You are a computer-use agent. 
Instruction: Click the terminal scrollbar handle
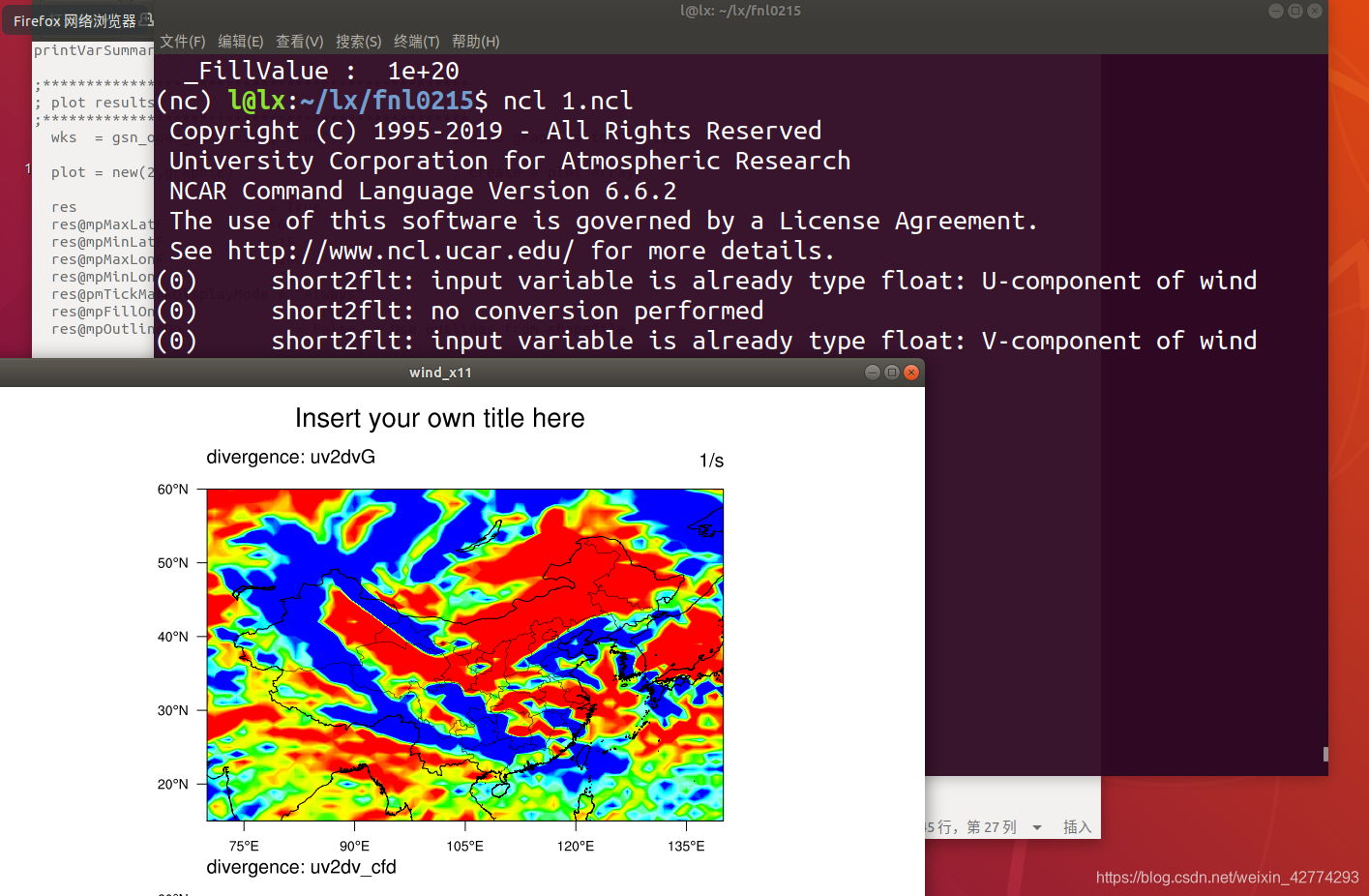coord(1325,754)
